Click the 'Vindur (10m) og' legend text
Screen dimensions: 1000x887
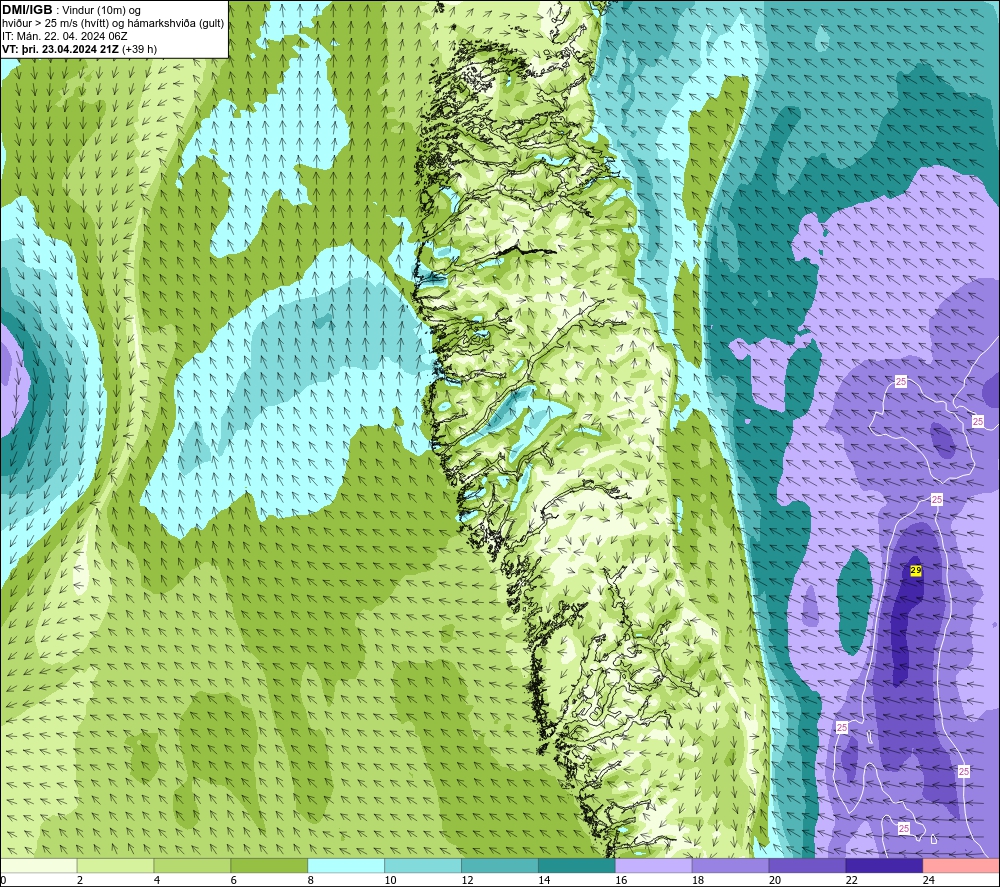pyautogui.click(x=101, y=11)
